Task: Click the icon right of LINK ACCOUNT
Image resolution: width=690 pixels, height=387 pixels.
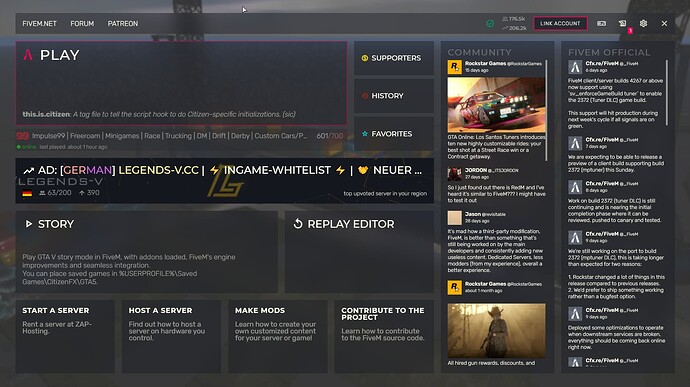Action: click(x=601, y=23)
